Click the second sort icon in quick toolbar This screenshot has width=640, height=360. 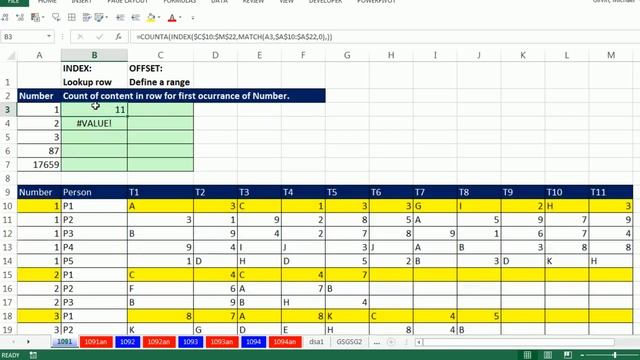coord(20,18)
